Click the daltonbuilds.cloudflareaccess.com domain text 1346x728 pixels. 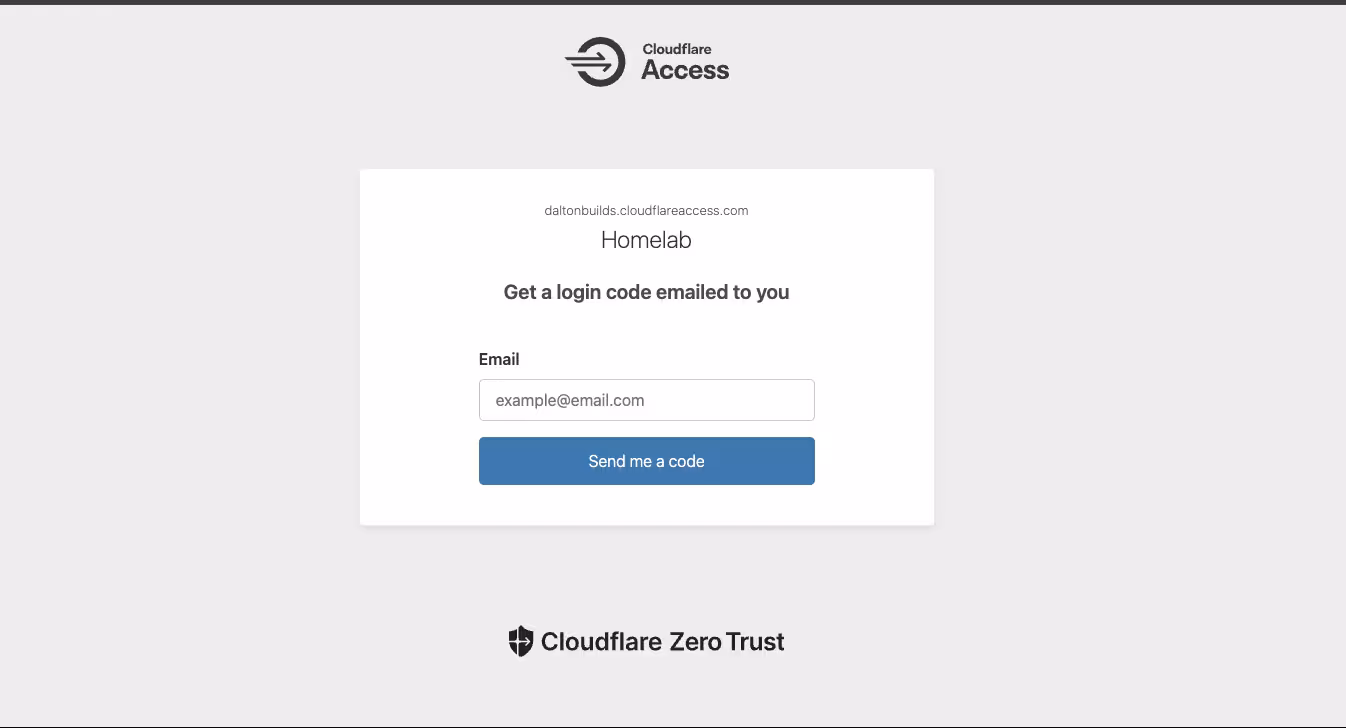click(x=646, y=210)
